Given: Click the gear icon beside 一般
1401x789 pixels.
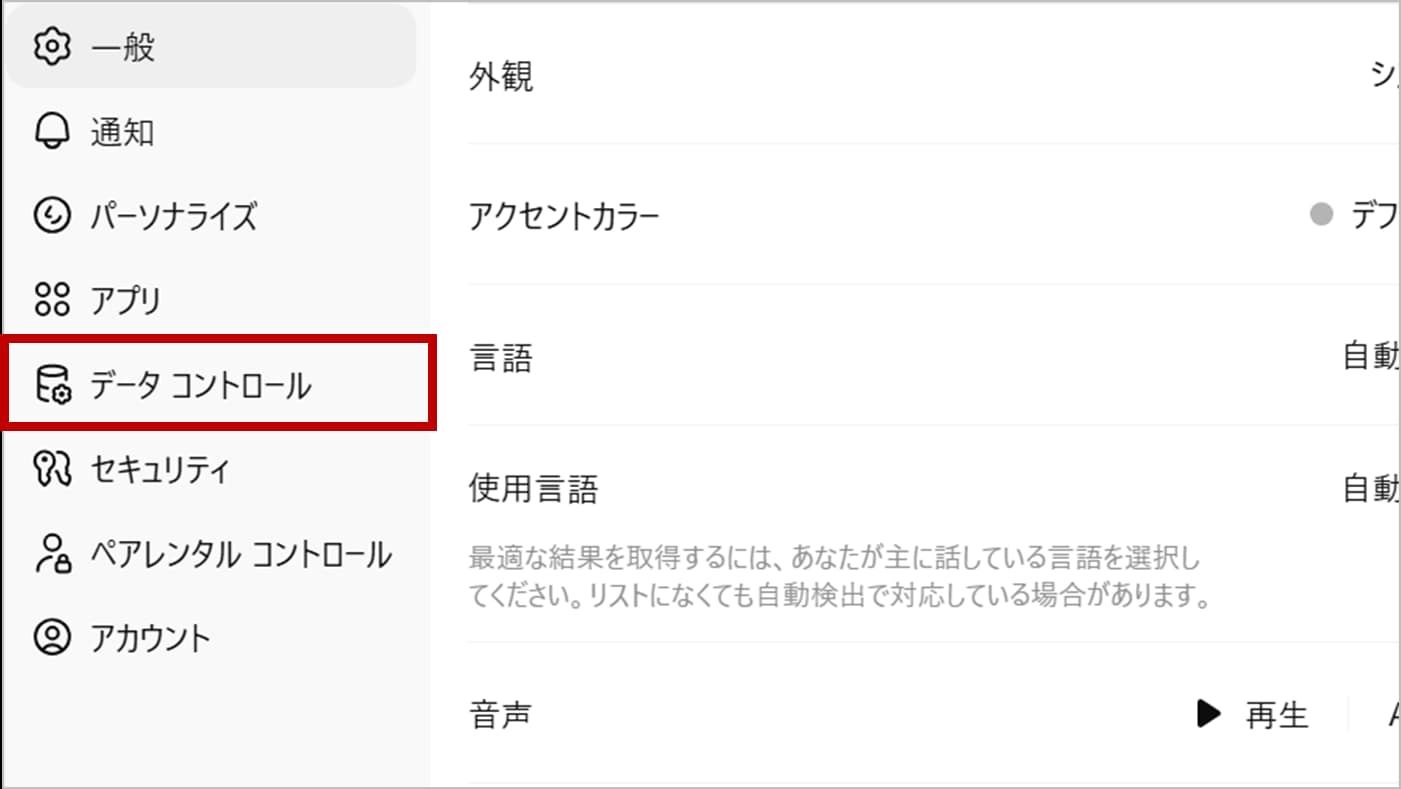Looking at the screenshot, I should coord(52,47).
